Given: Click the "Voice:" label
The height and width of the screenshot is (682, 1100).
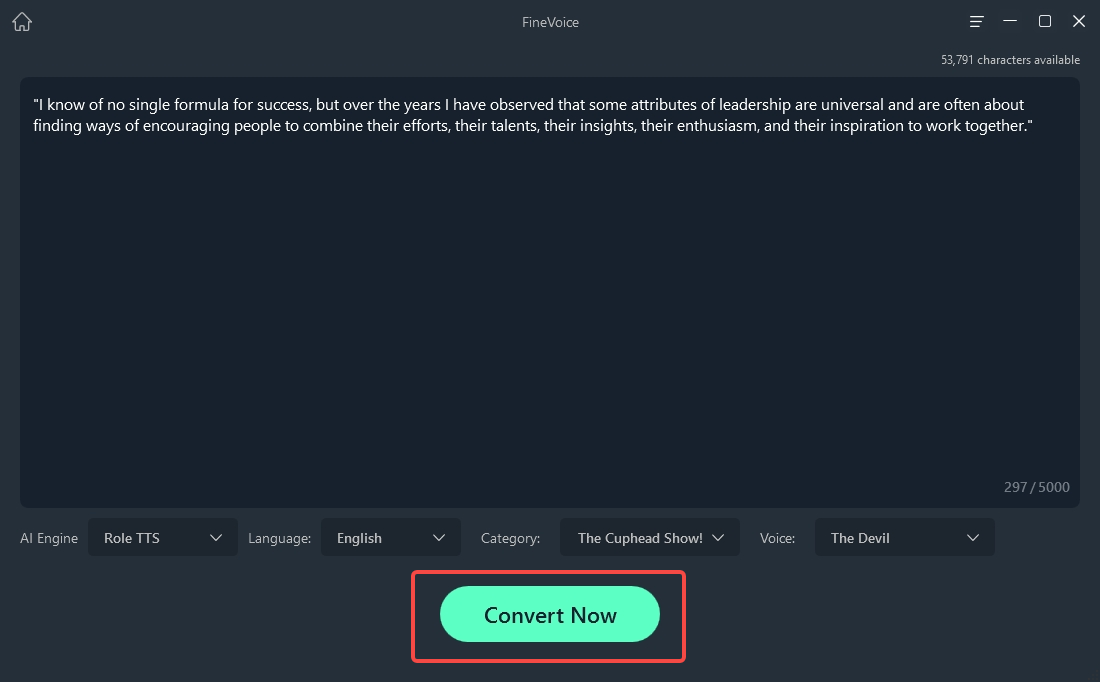Looking at the screenshot, I should coord(777,538).
